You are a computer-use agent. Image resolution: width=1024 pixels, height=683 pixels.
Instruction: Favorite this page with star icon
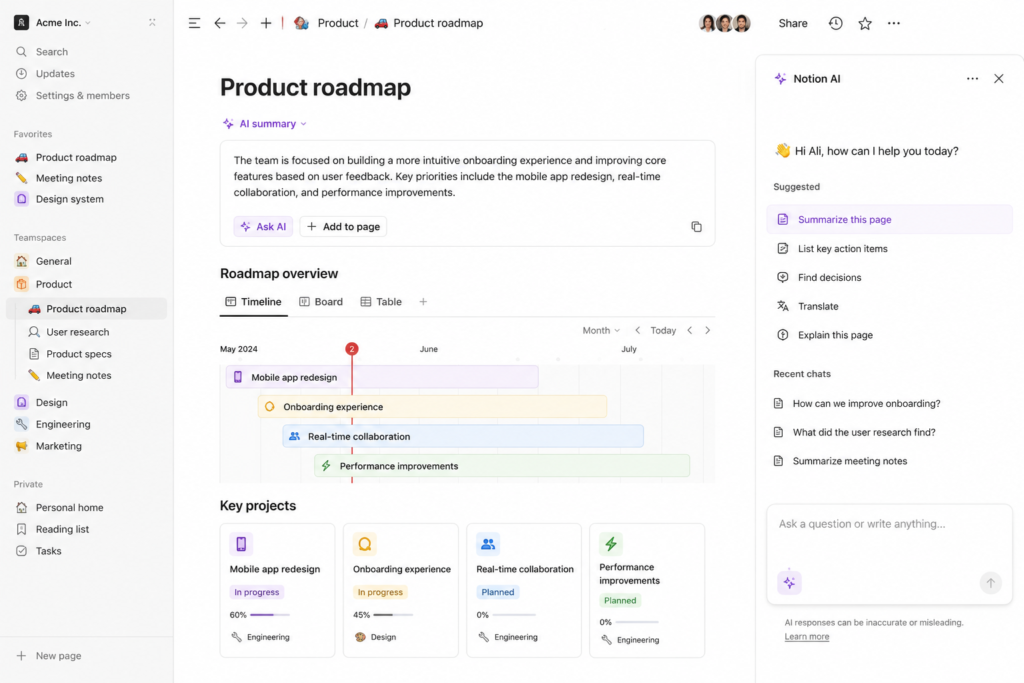pyautogui.click(x=865, y=24)
